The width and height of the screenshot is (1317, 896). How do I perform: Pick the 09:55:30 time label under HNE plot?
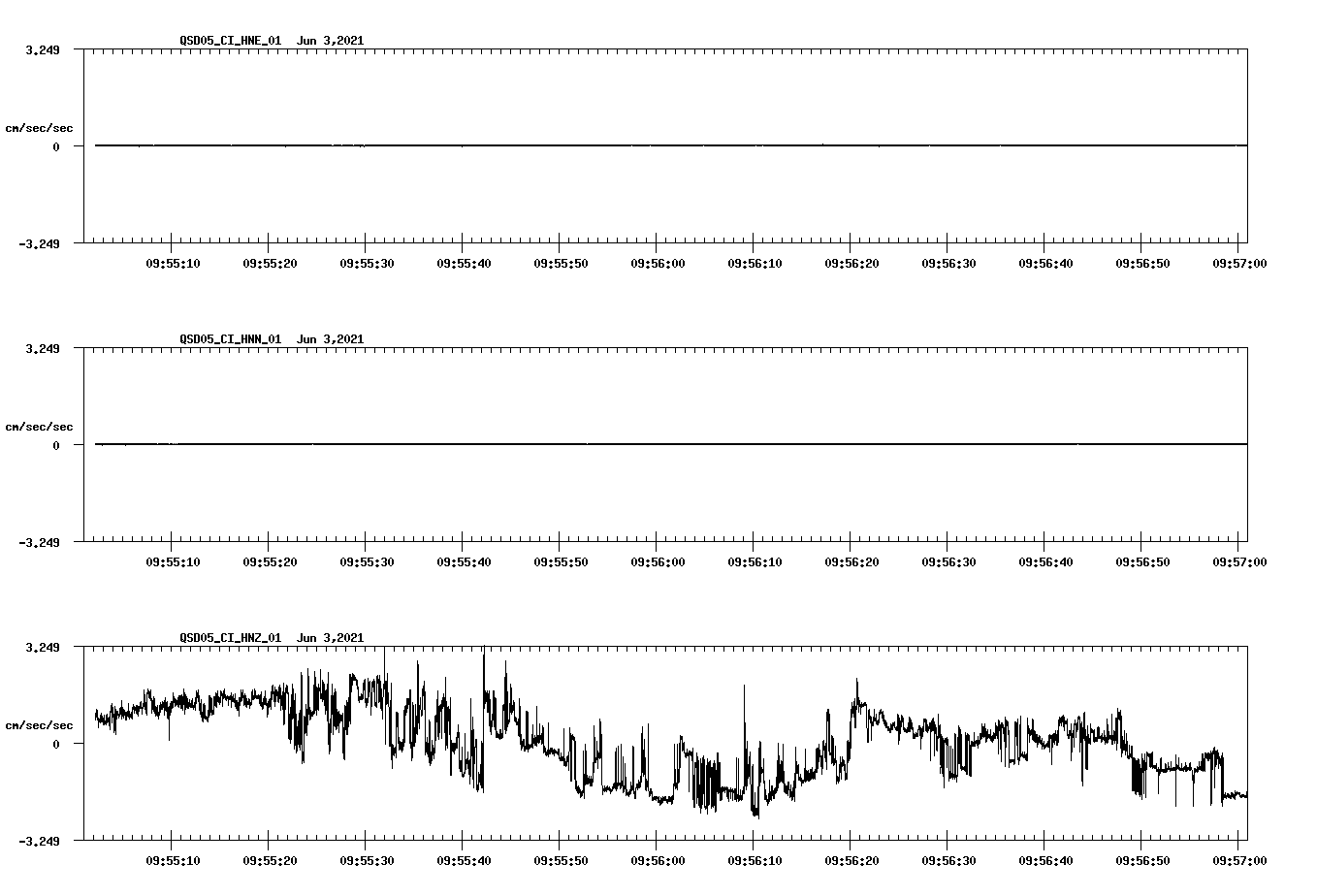[x=367, y=263]
